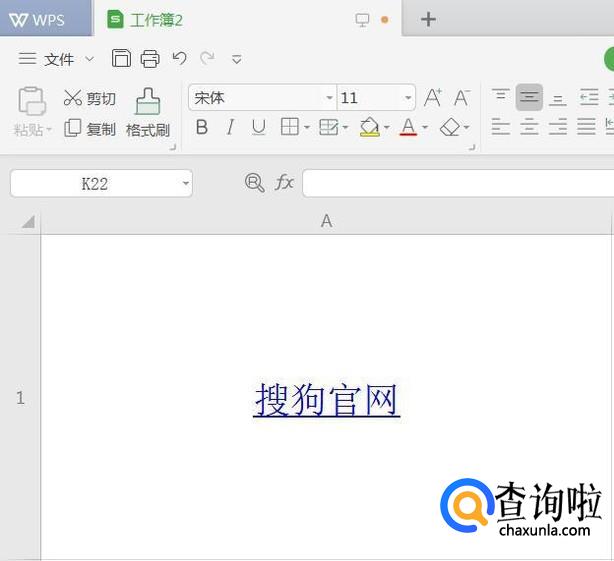Screen dimensions: 614x561
Task: Open the 搜狗官网 hyperlink in cell
Action: click(327, 399)
